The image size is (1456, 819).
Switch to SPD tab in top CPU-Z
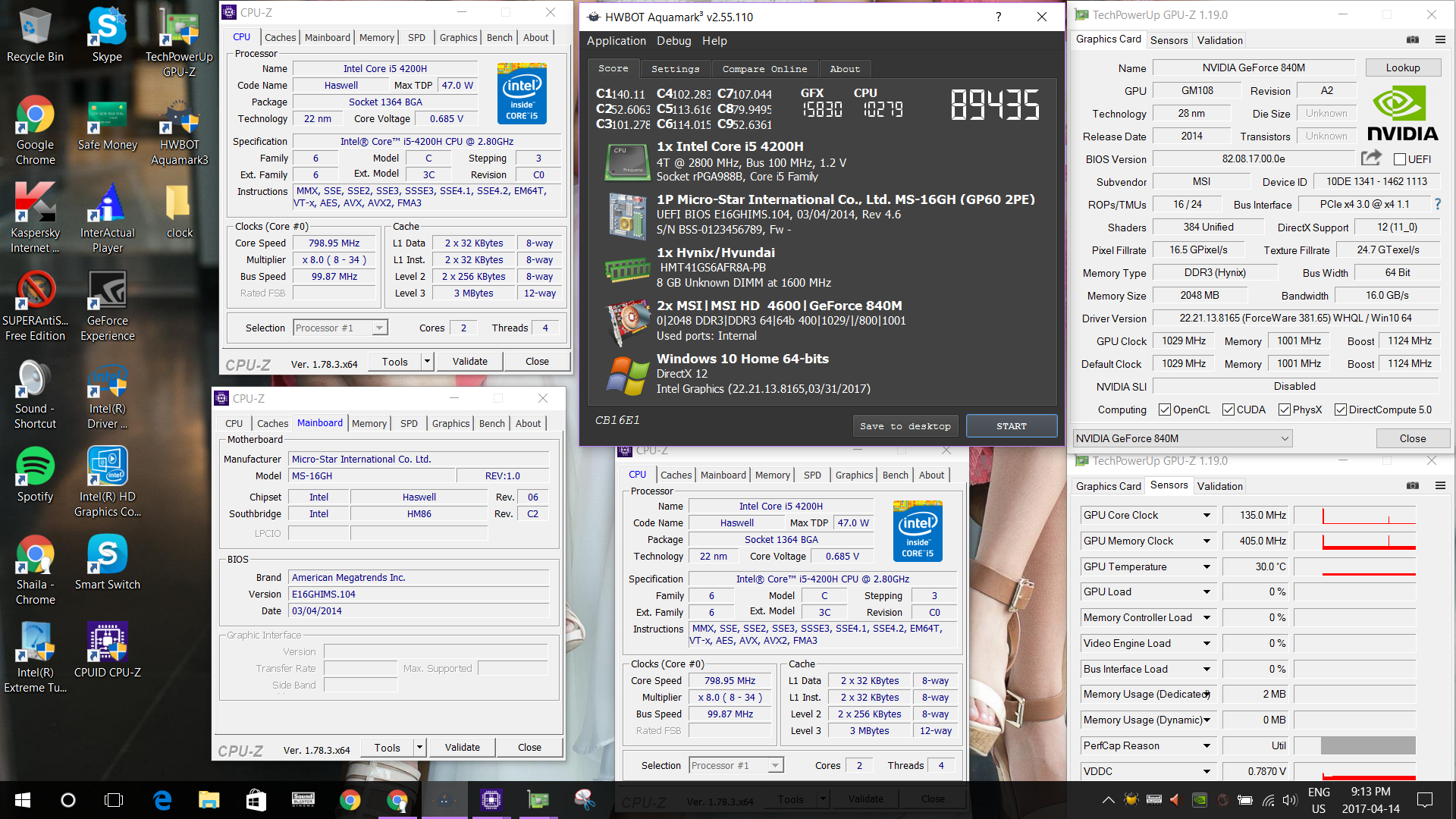click(416, 37)
